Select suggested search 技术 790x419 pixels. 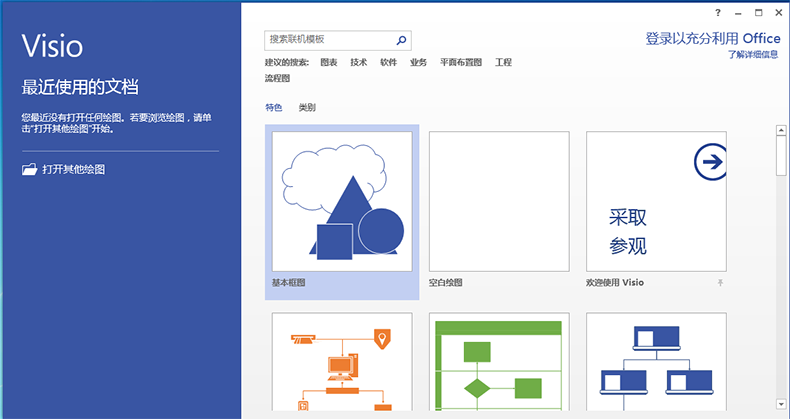coord(359,62)
